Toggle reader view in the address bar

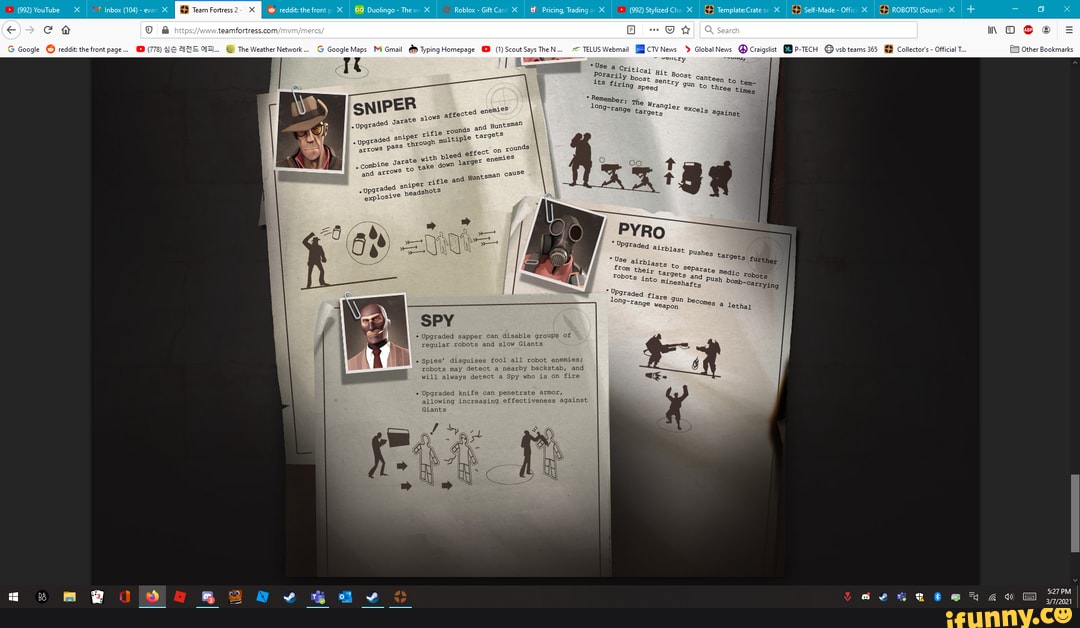(x=631, y=30)
